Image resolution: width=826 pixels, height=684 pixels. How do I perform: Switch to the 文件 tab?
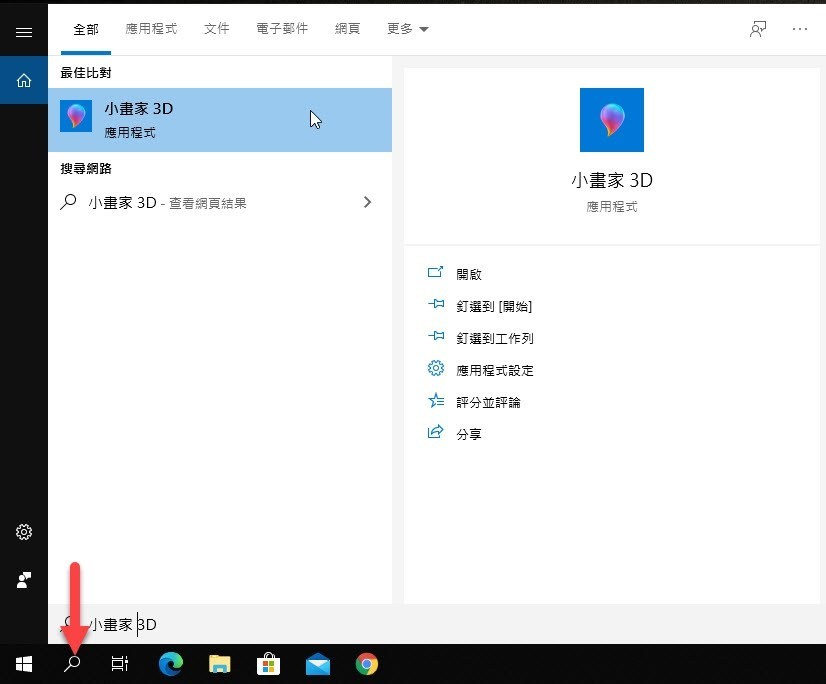[217, 28]
